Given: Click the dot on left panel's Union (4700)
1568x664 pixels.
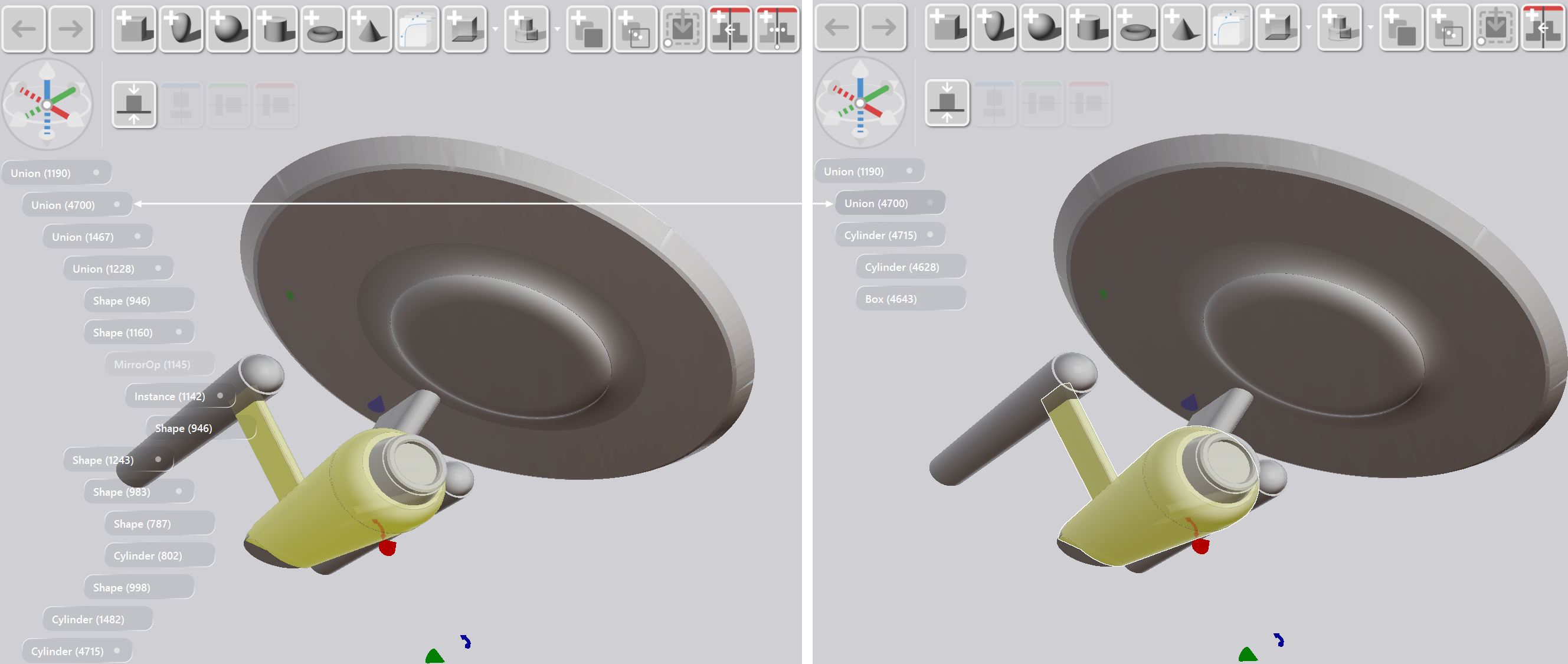Looking at the screenshot, I should tap(117, 204).
